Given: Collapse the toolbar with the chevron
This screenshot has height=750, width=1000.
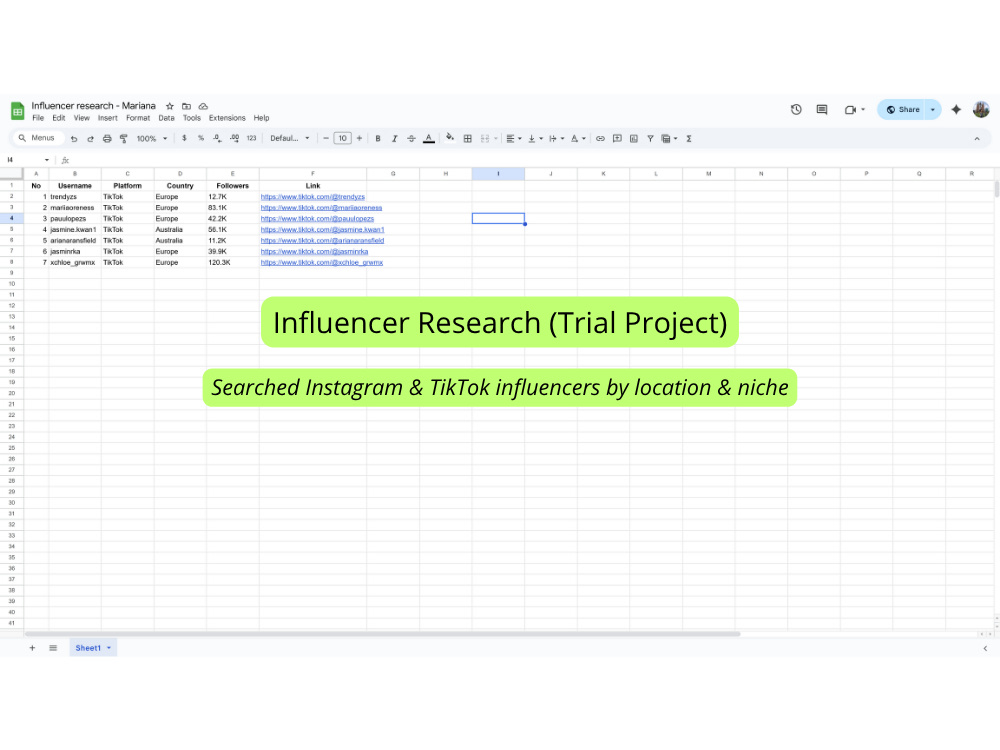Looking at the screenshot, I should tap(976, 138).
